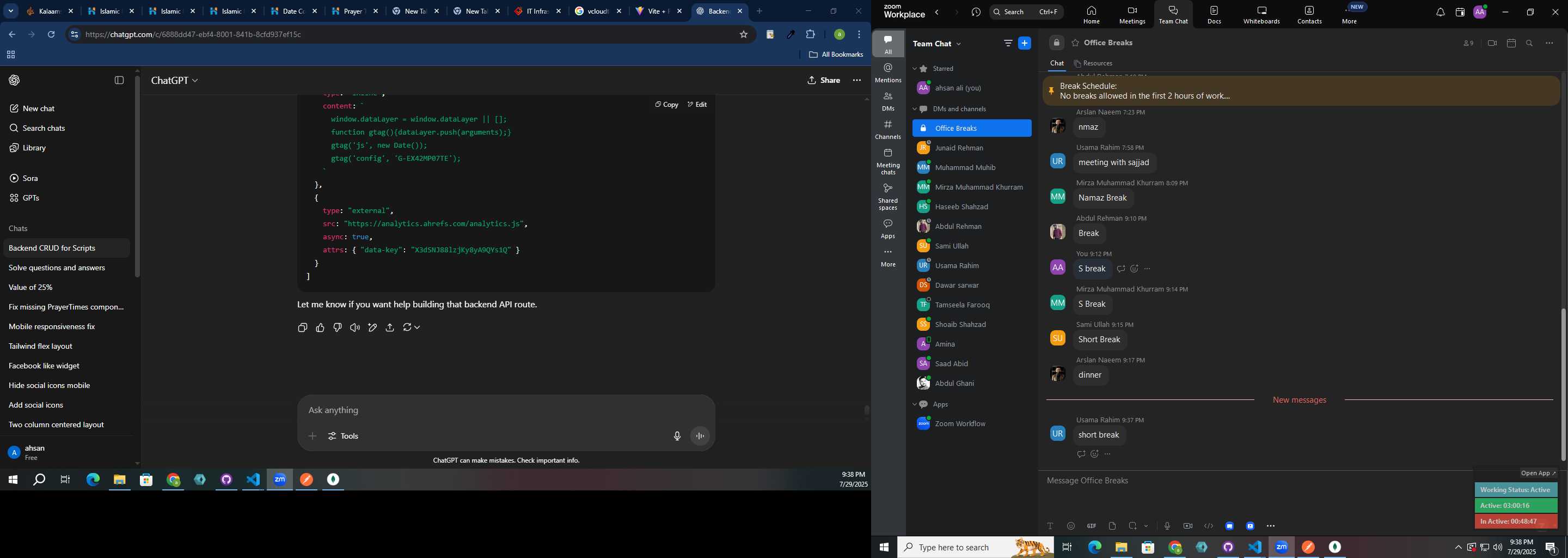Insert a code snippet in Zoom chat
Viewport: 1568px width, 558px height.
click(1208, 526)
